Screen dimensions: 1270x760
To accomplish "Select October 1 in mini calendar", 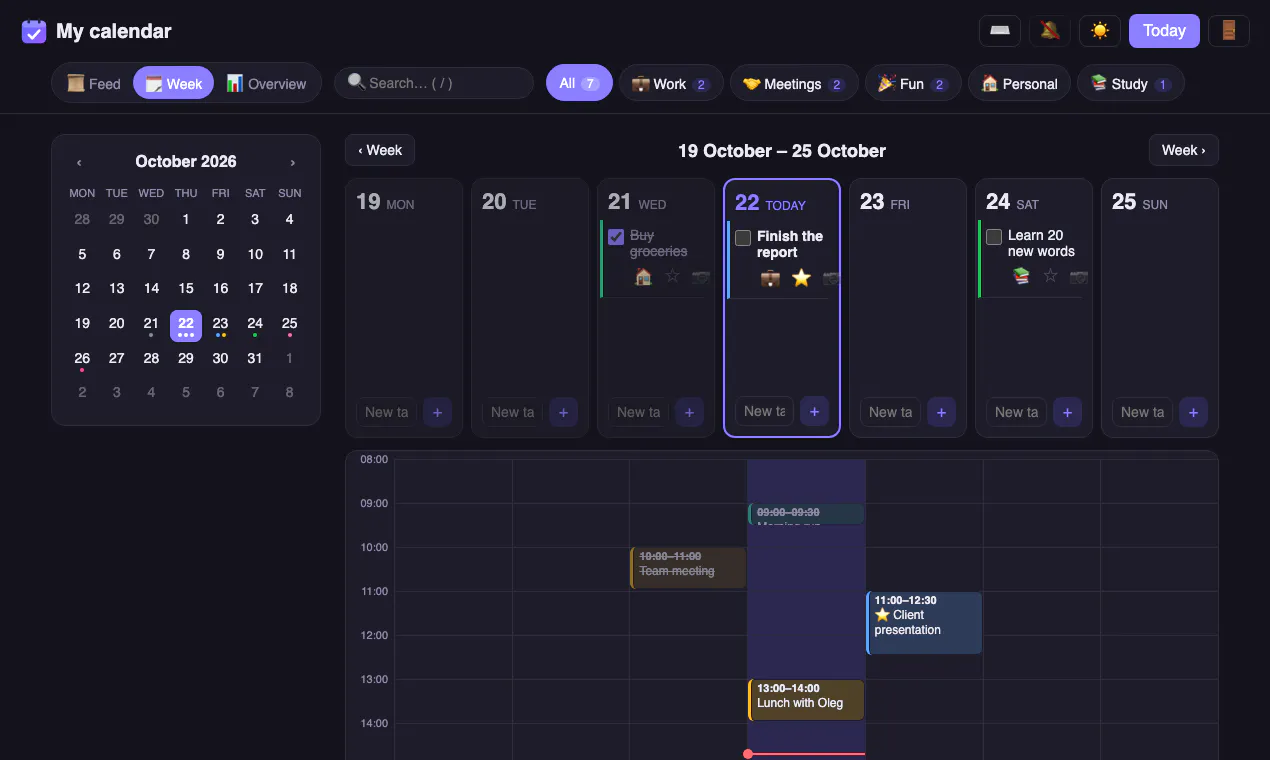I will (x=186, y=220).
